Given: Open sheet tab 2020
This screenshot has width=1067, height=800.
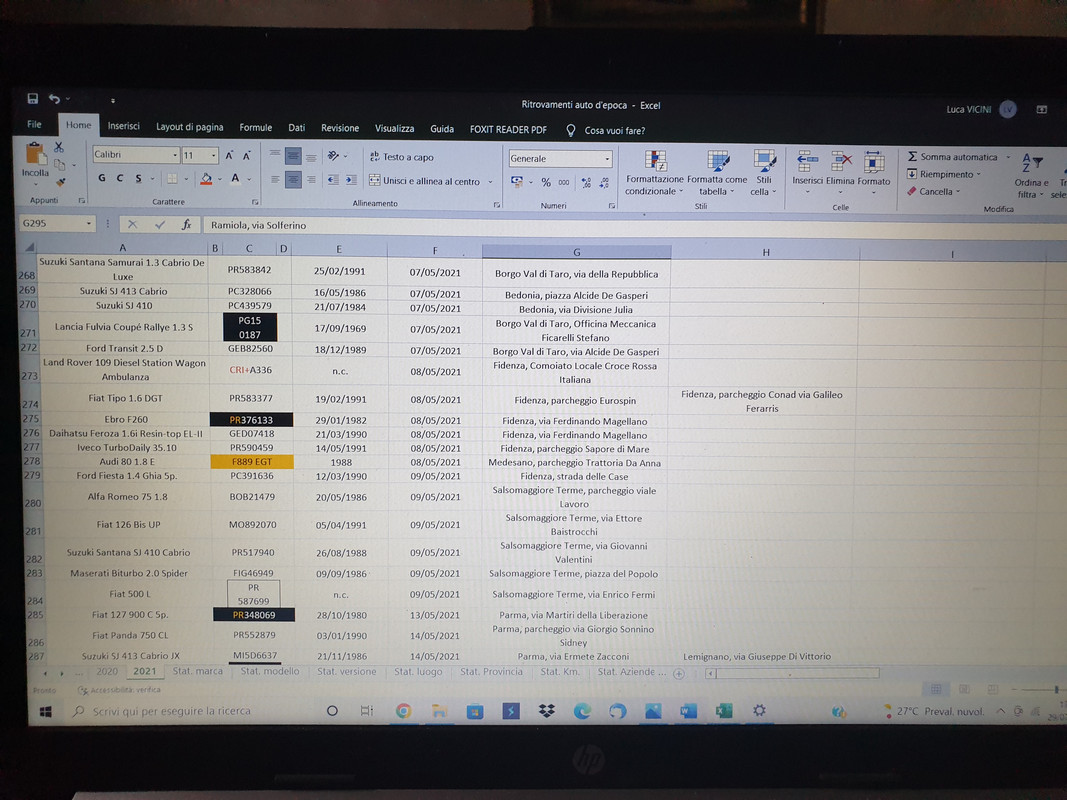Looking at the screenshot, I should 107,671.
